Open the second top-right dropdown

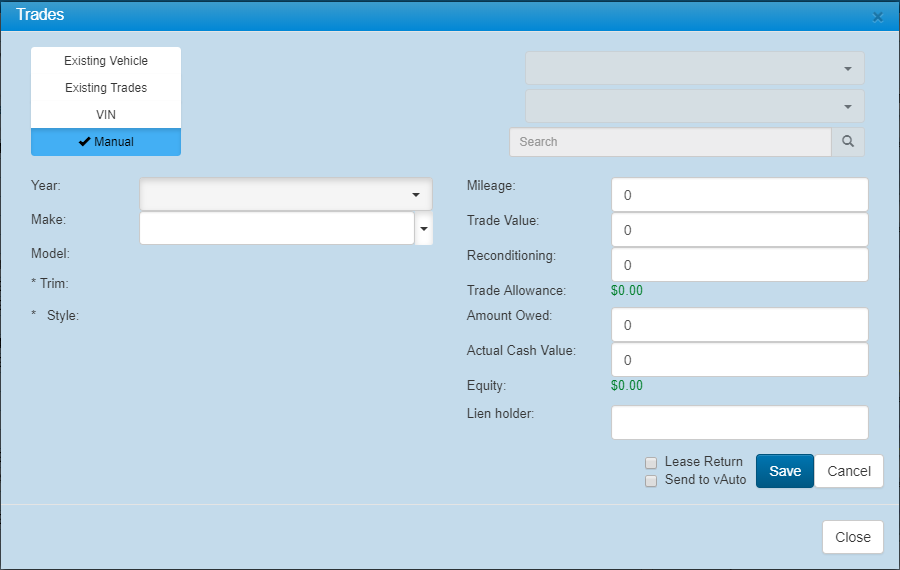pyautogui.click(x=695, y=106)
